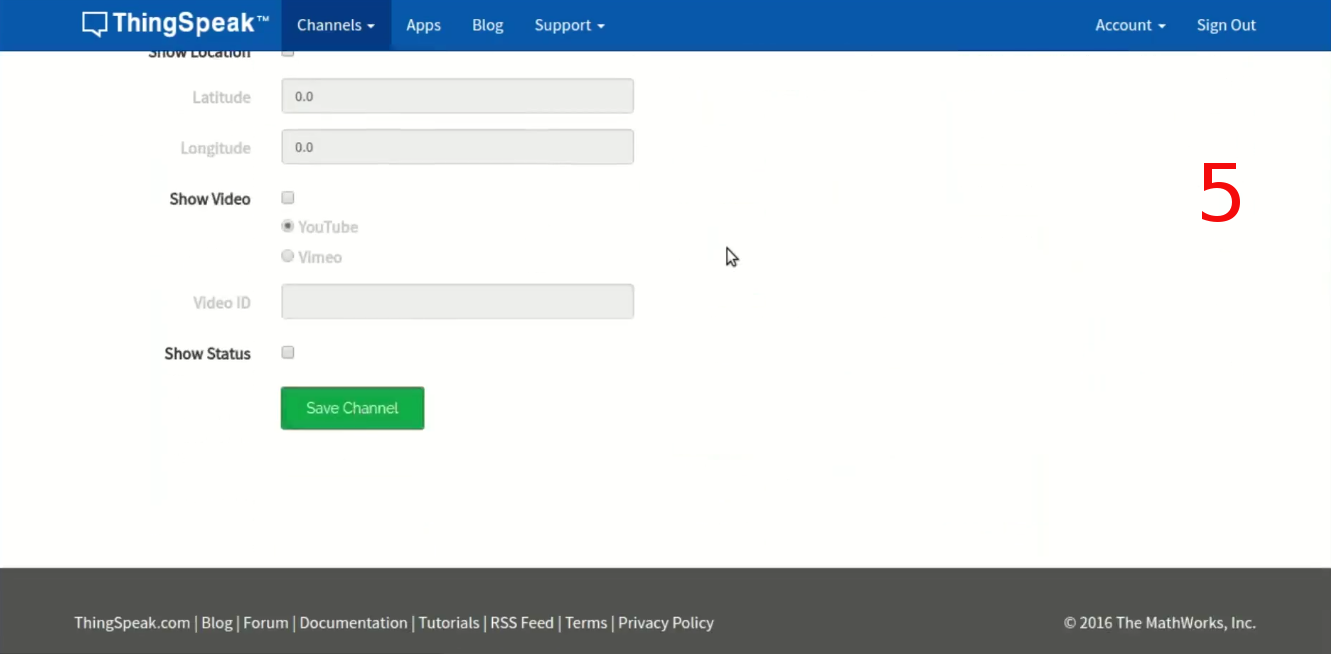Select the YouTube radio button

(288, 226)
